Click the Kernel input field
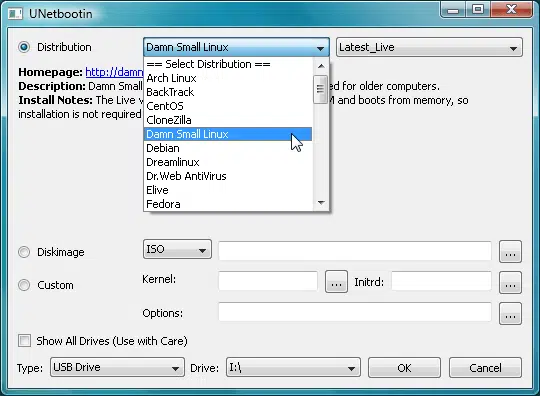The height and width of the screenshot is (396, 540). pos(268,281)
